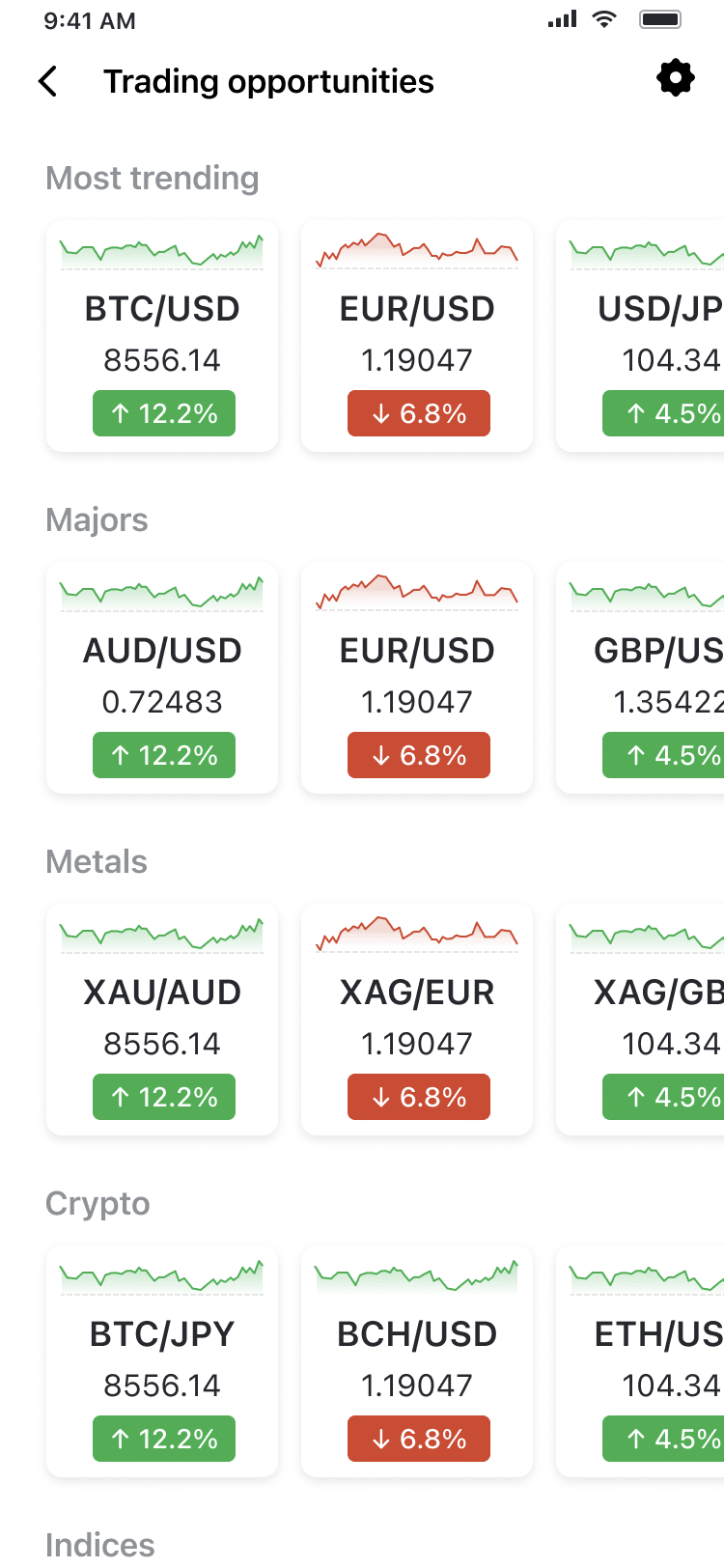This screenshot has width=724, height=1568.
Task: Open settings via the gear icon
Action: click(675, 78)
